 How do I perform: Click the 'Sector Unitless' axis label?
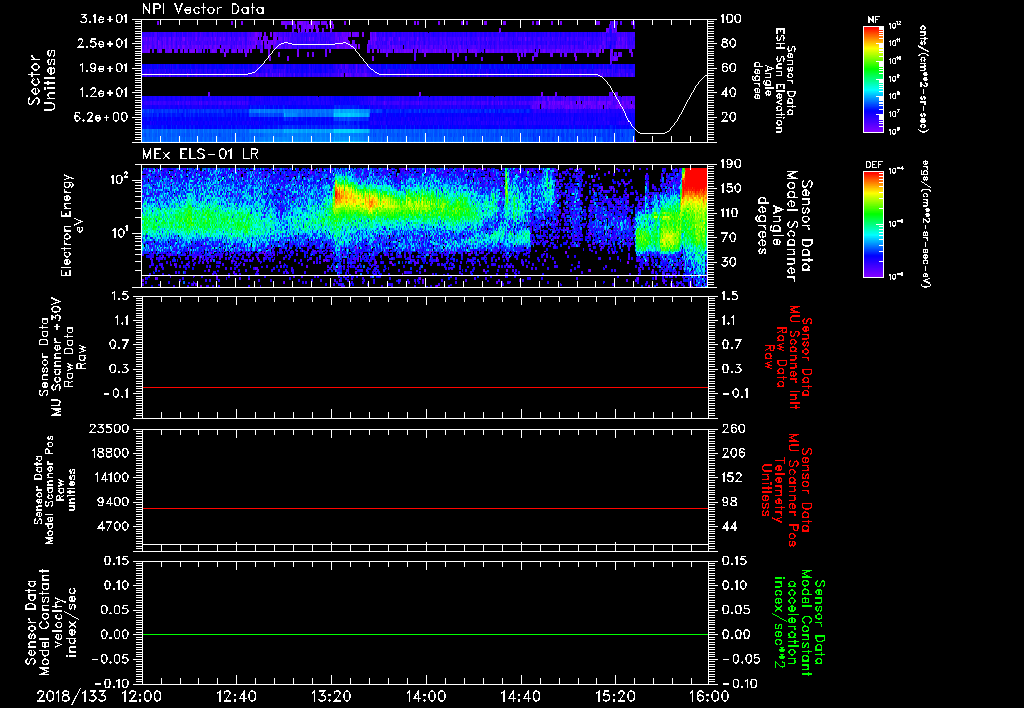click(42, 80)
